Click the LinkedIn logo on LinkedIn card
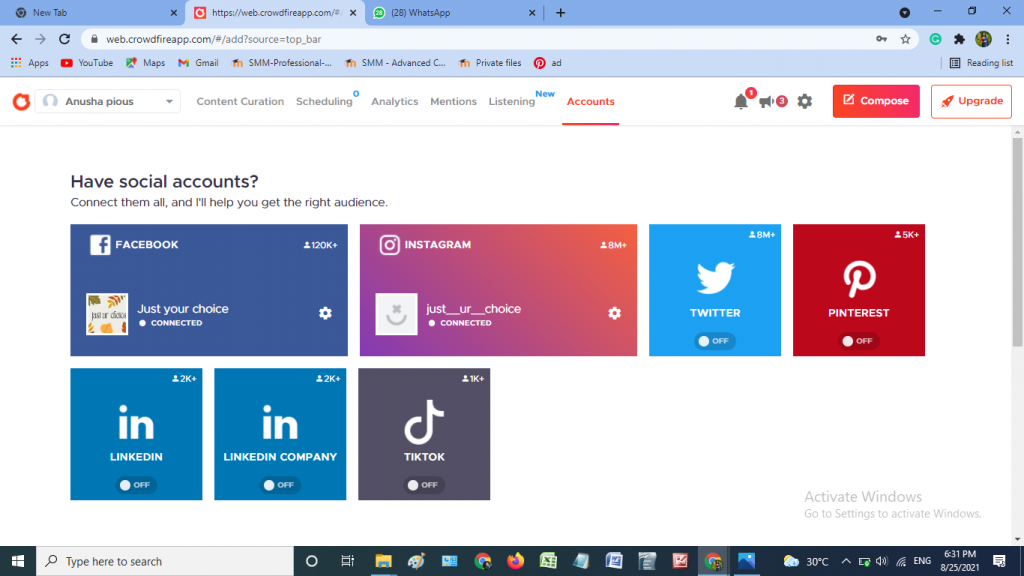The image size is (1024, 576). 136,422
